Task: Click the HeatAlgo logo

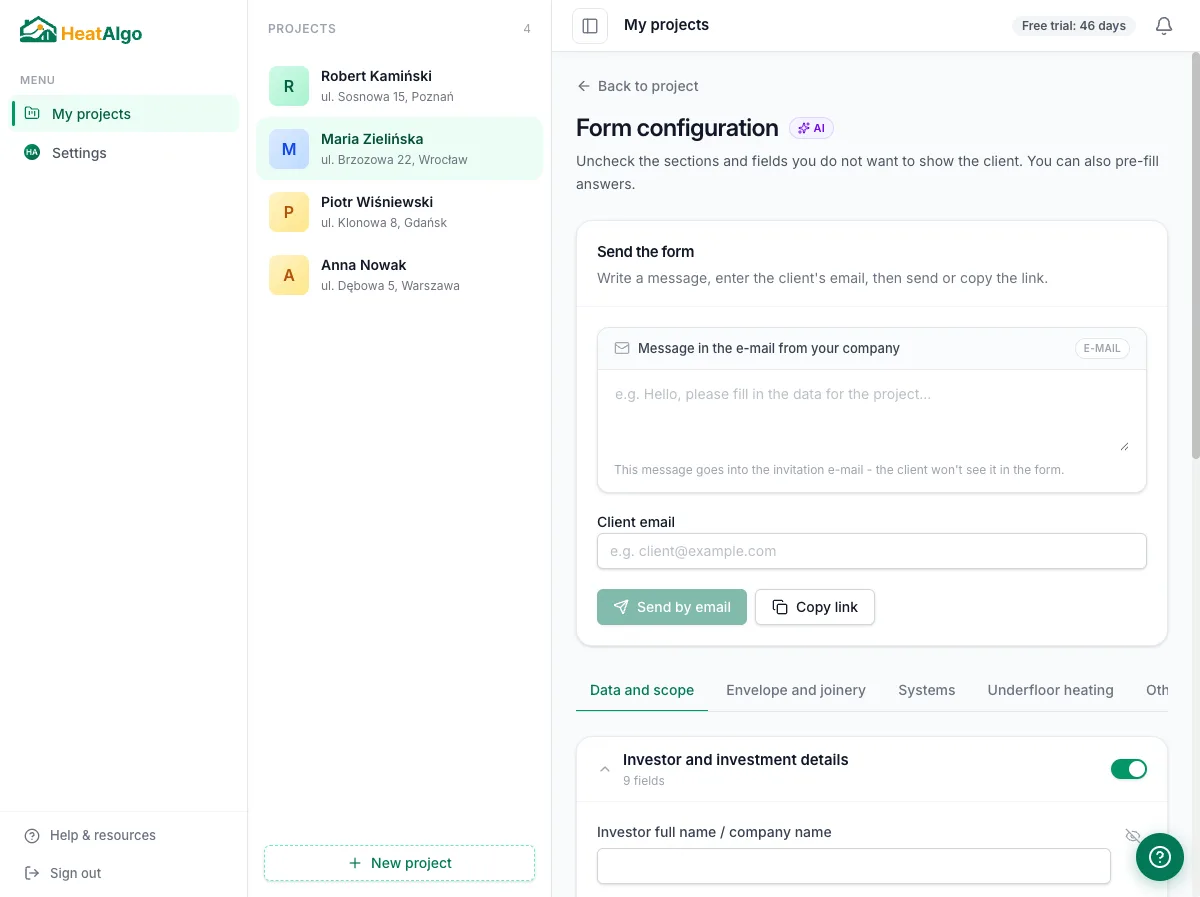Action: 81,31
